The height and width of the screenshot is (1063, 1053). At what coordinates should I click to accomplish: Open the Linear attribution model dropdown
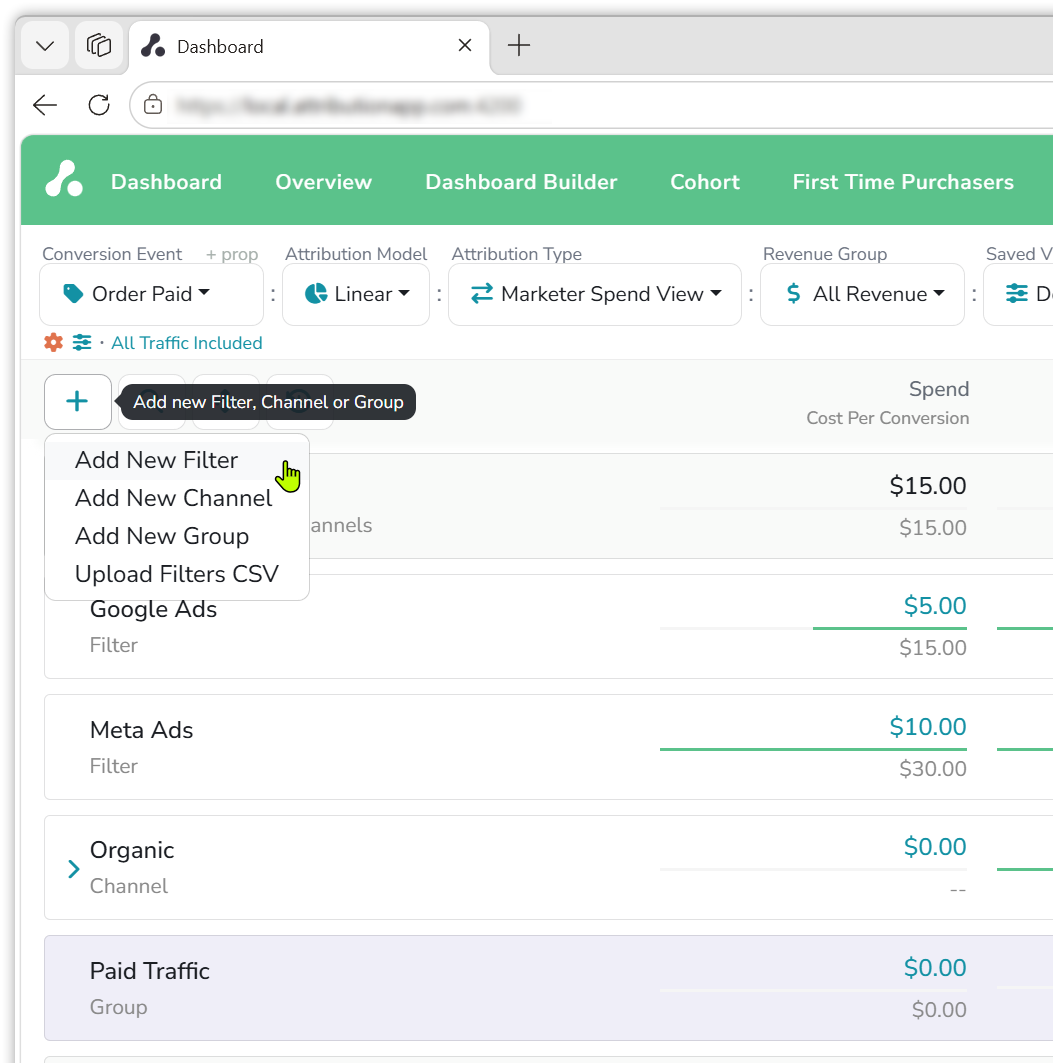point(356,294)
